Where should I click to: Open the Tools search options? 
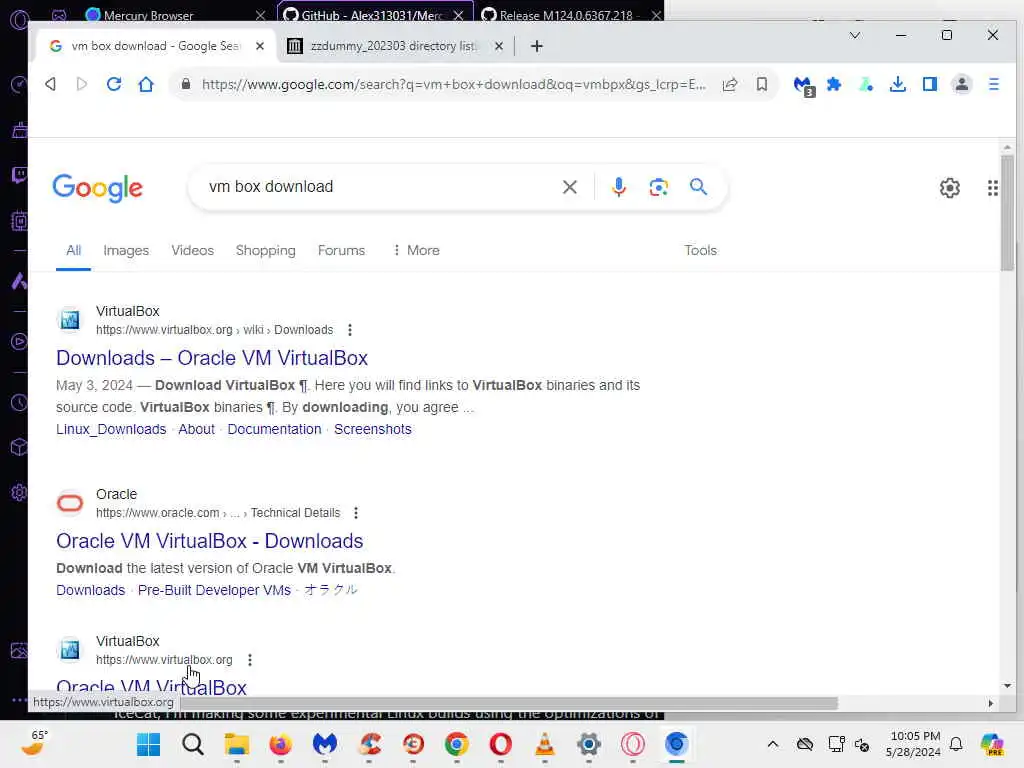tap(701, 250)
